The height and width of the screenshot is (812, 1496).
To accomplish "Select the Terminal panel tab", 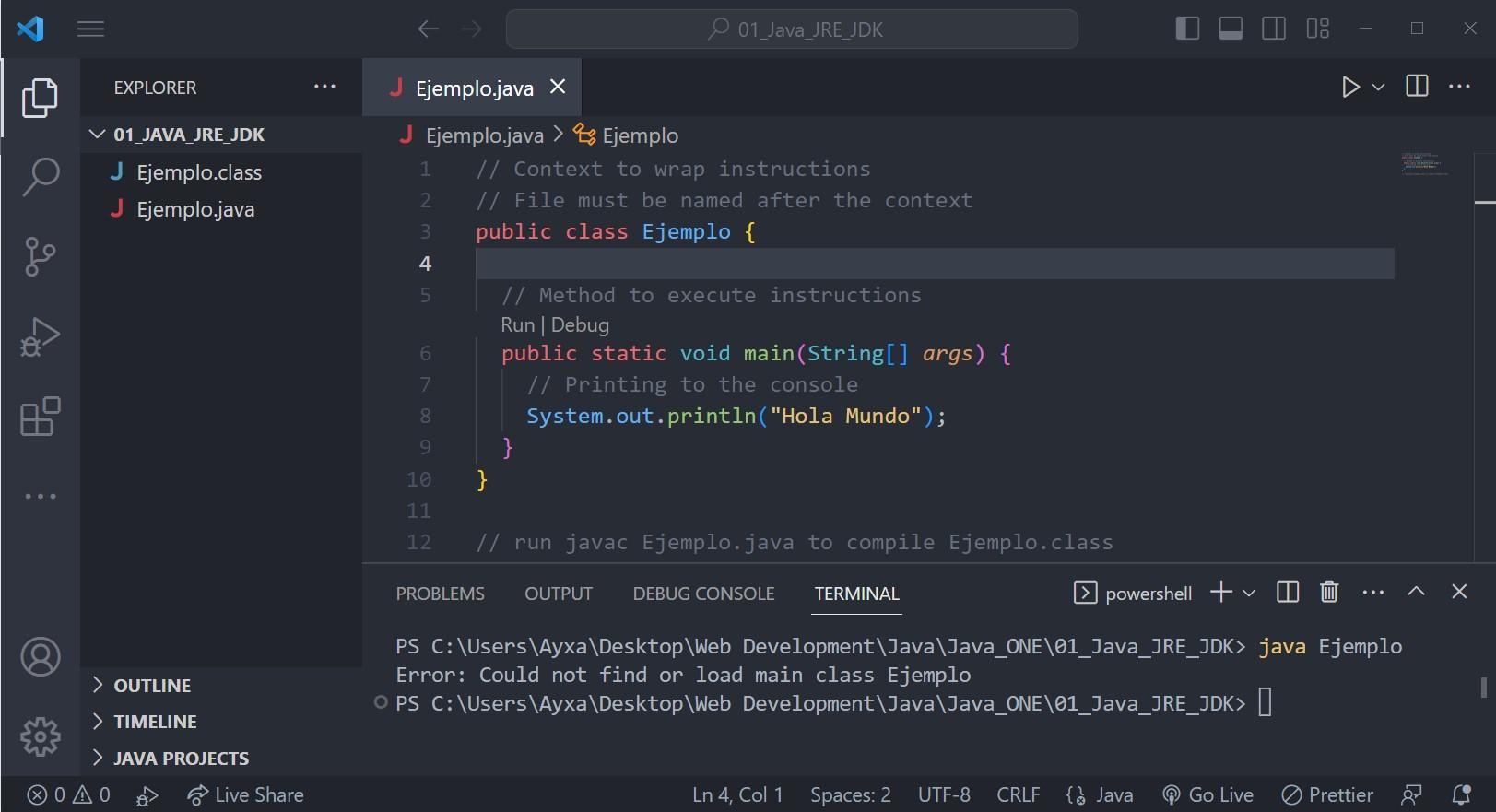I will [x=856, y=594].
